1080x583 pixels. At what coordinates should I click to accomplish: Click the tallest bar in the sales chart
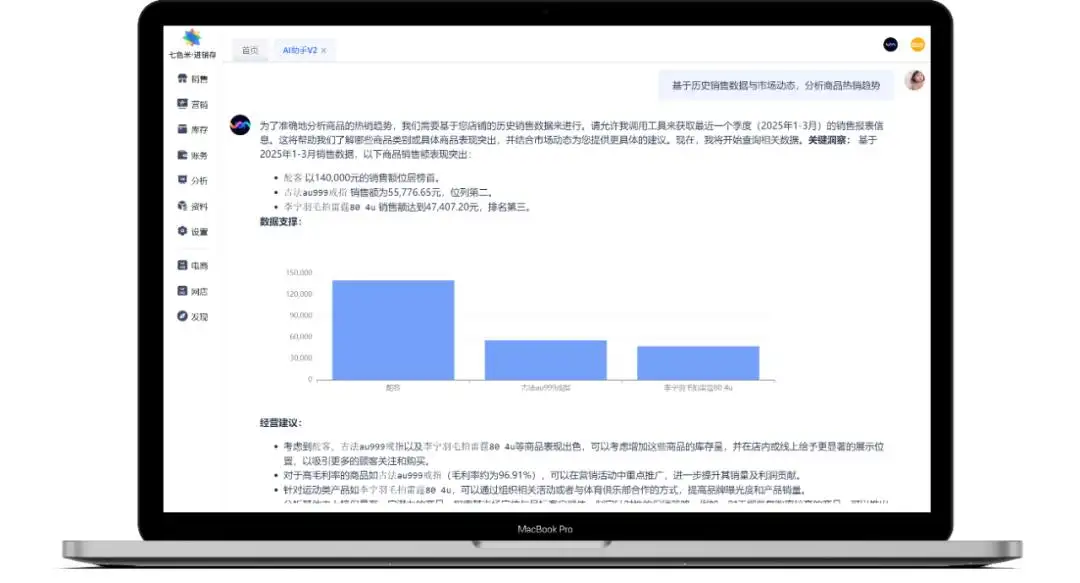[393, 329]
